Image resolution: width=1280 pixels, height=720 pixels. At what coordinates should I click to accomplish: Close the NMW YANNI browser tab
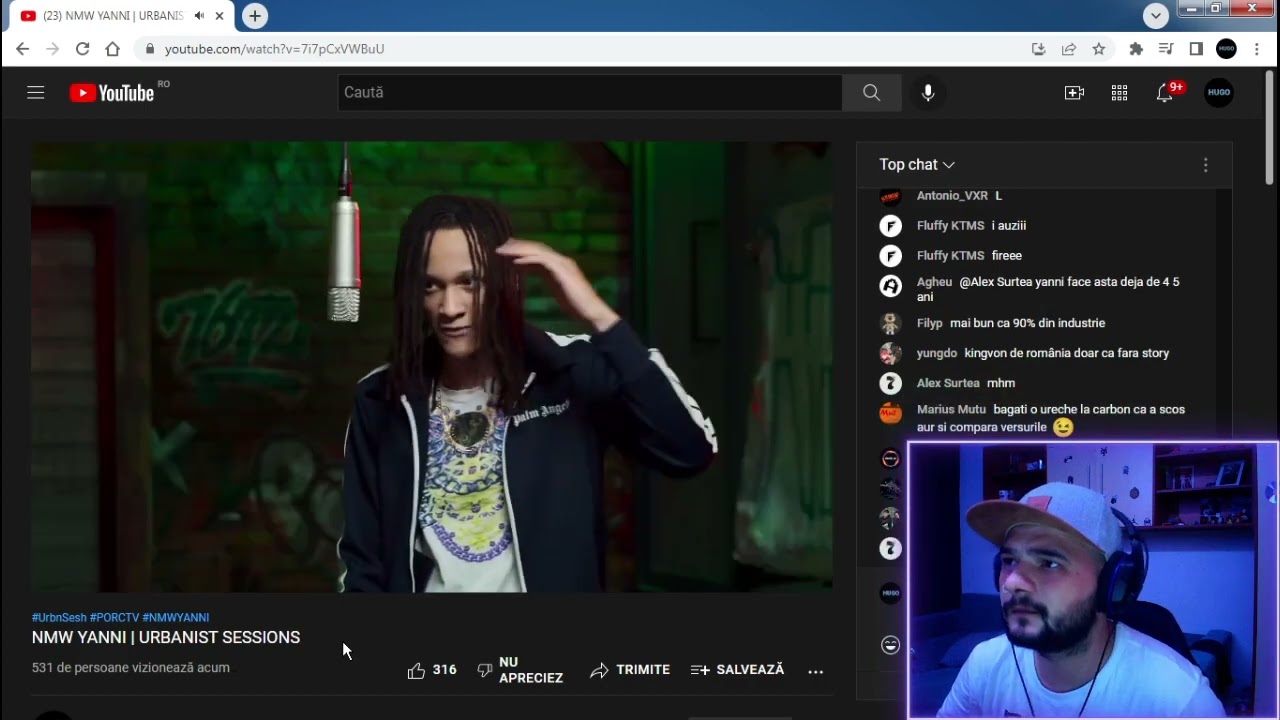[x=219, y=16]
